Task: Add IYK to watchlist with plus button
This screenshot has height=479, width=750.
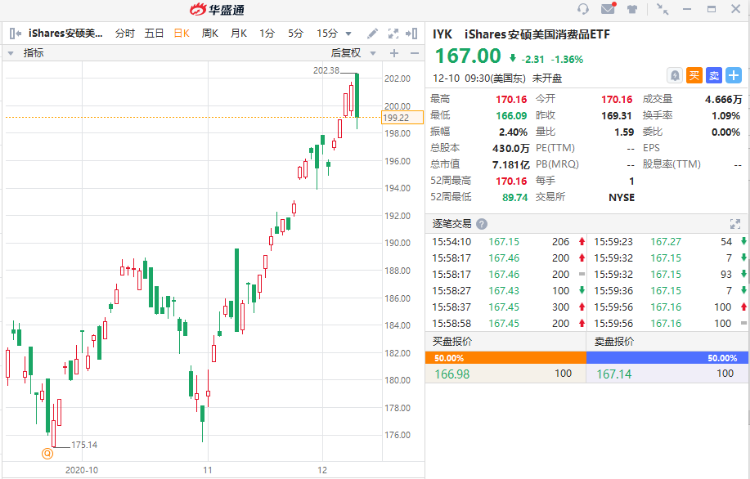Action: [x=734, y=76]
